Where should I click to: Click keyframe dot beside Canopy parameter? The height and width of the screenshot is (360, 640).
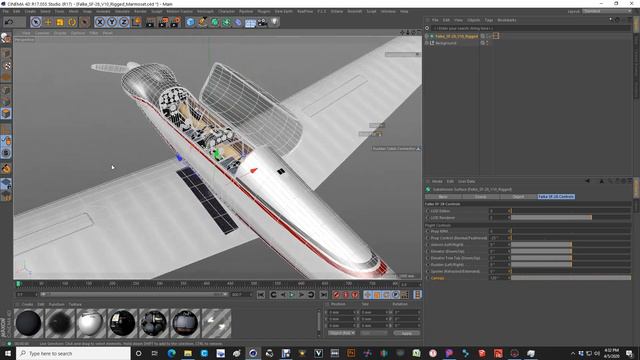pyautogui.click(x=428, y=278)
